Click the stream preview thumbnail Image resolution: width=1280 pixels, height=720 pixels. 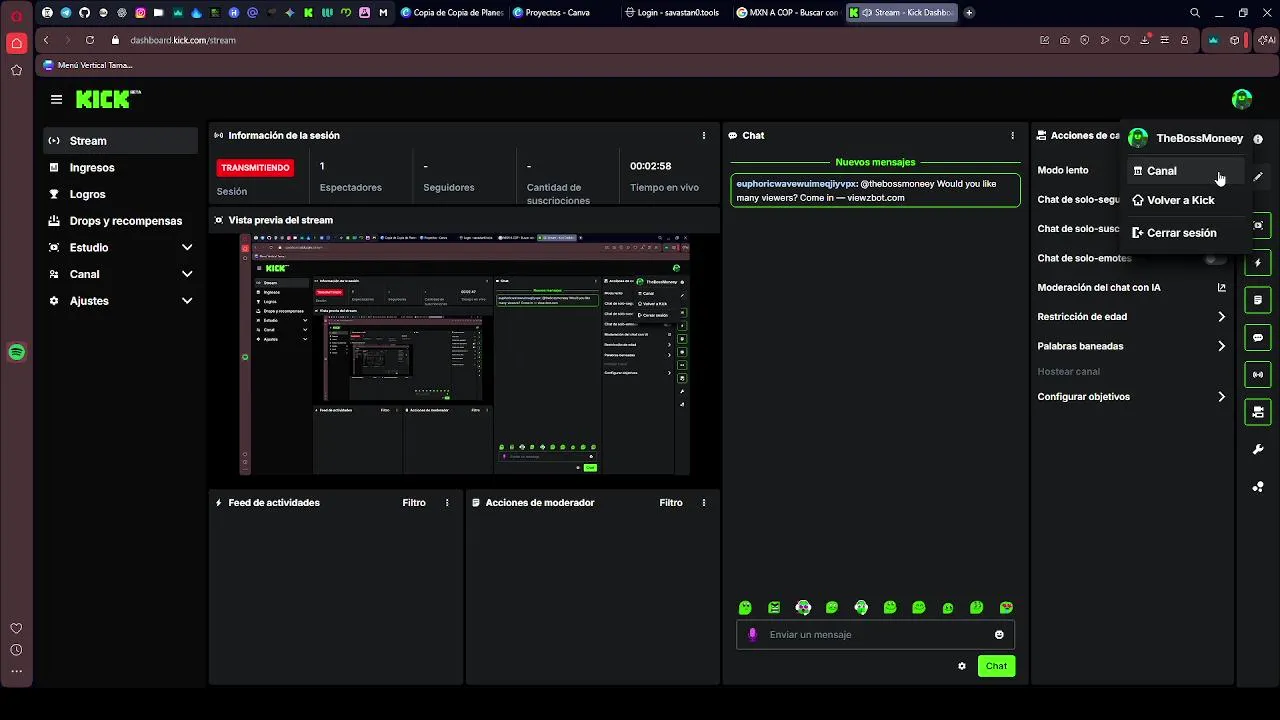point(465,354)
